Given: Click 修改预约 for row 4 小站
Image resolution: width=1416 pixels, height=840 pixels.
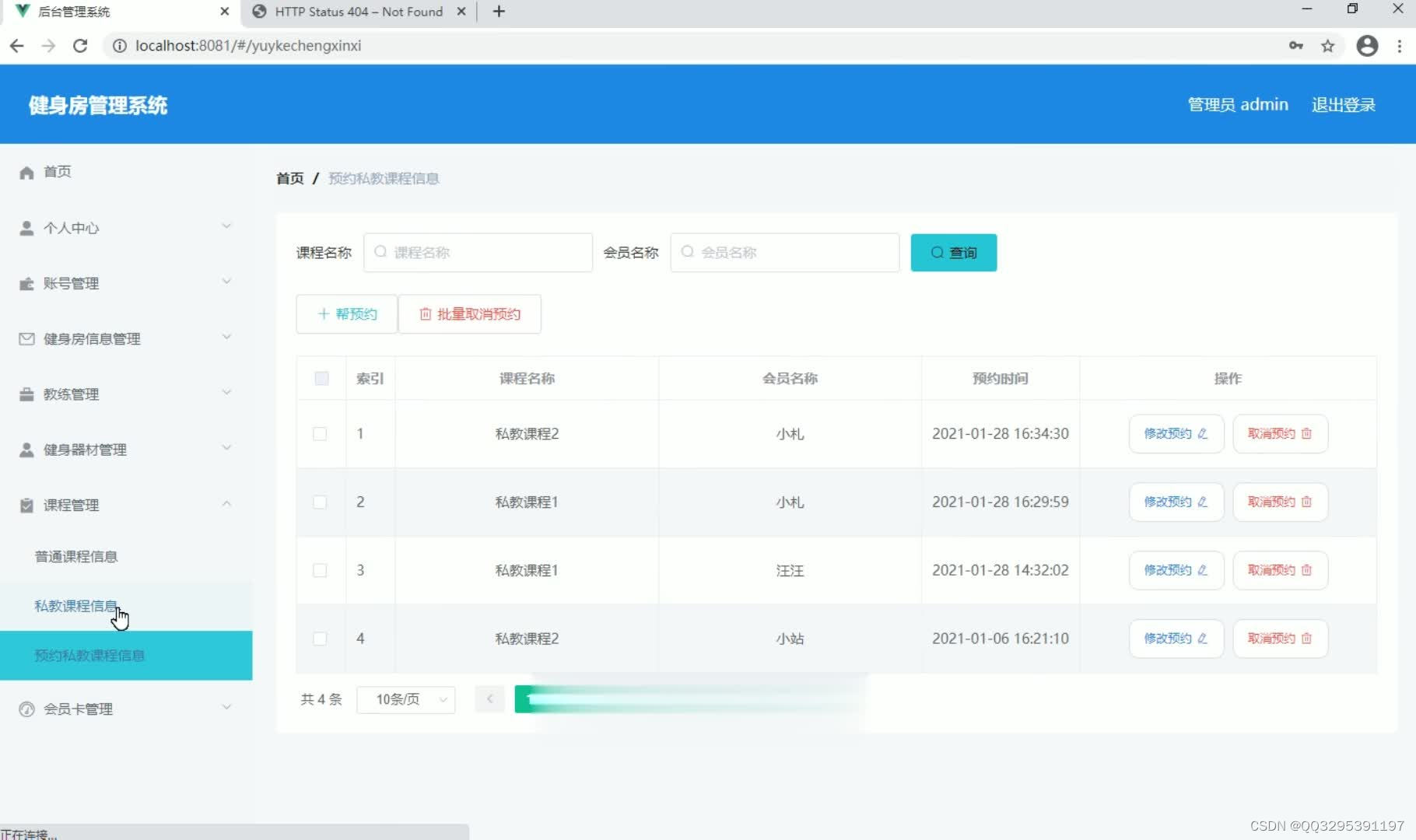Looking at the screenshot, I should [1176, 639].
